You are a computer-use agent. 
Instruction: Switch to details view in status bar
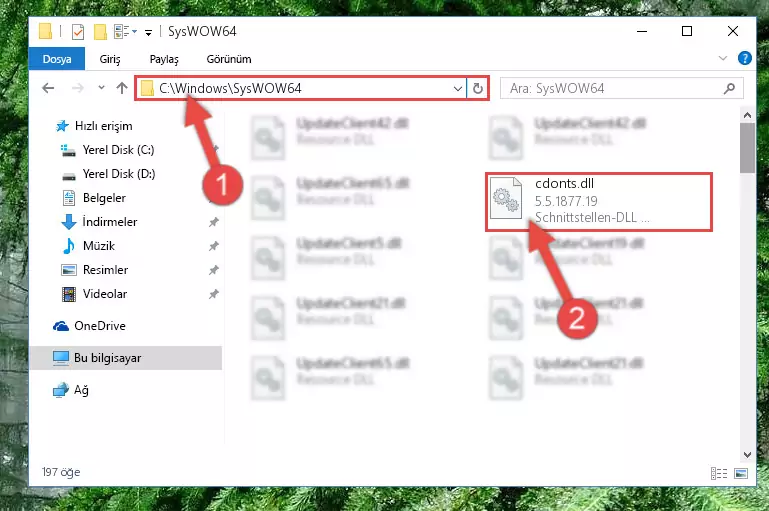[718, 473]
